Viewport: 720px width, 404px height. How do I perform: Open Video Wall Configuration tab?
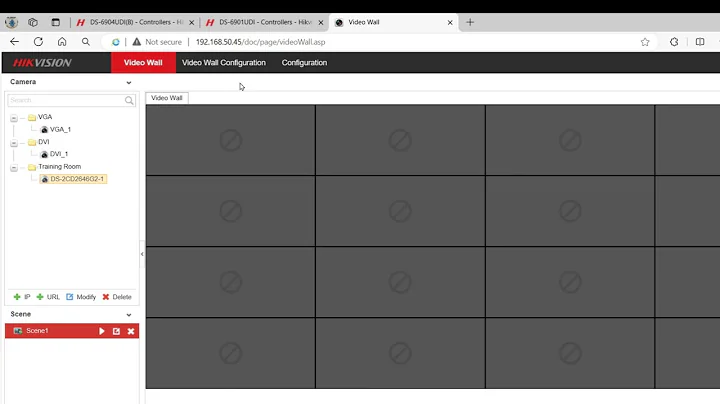click(x=224, y=62)
